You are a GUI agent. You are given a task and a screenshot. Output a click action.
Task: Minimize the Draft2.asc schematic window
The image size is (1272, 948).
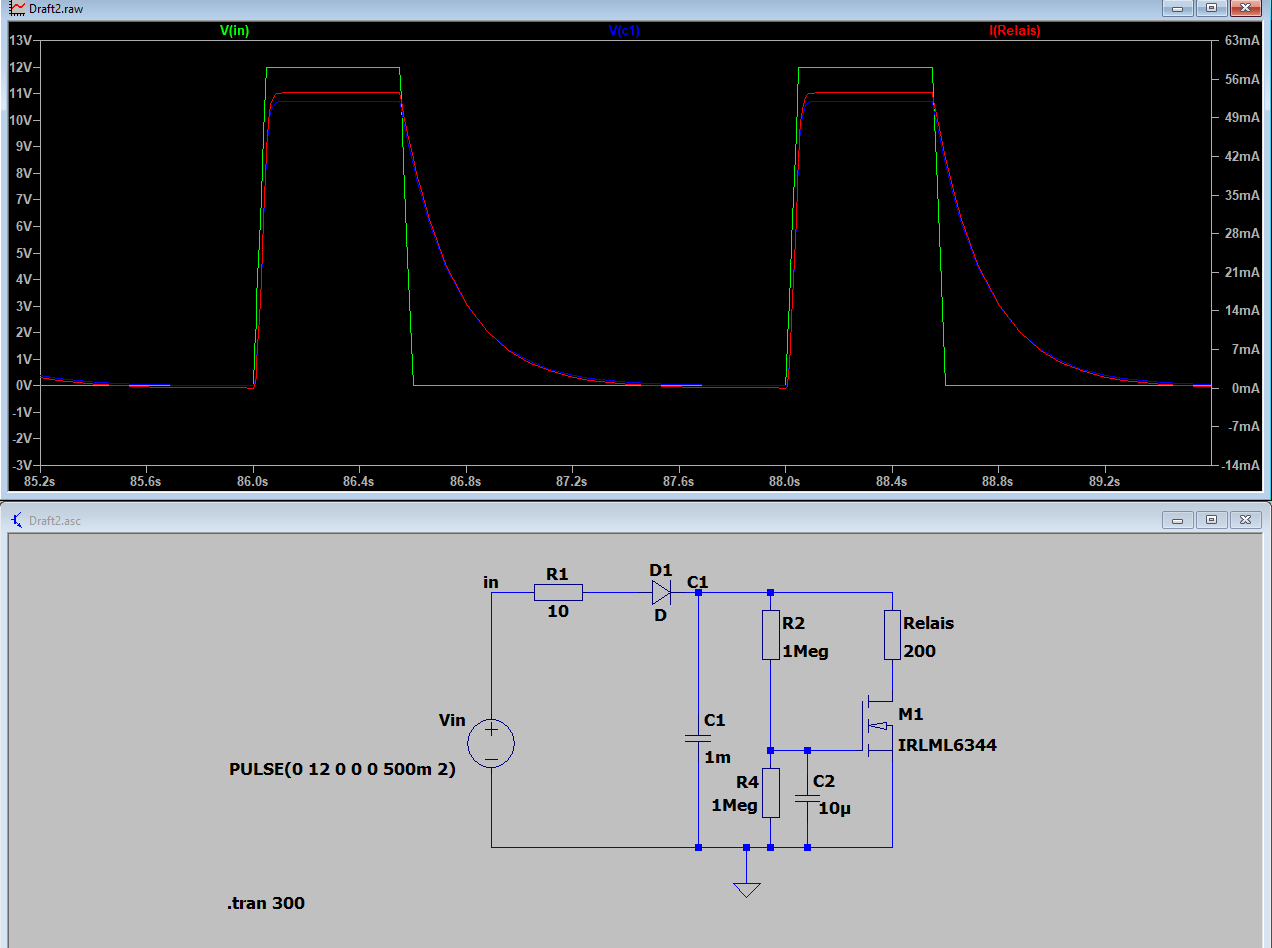(1179, 520)
